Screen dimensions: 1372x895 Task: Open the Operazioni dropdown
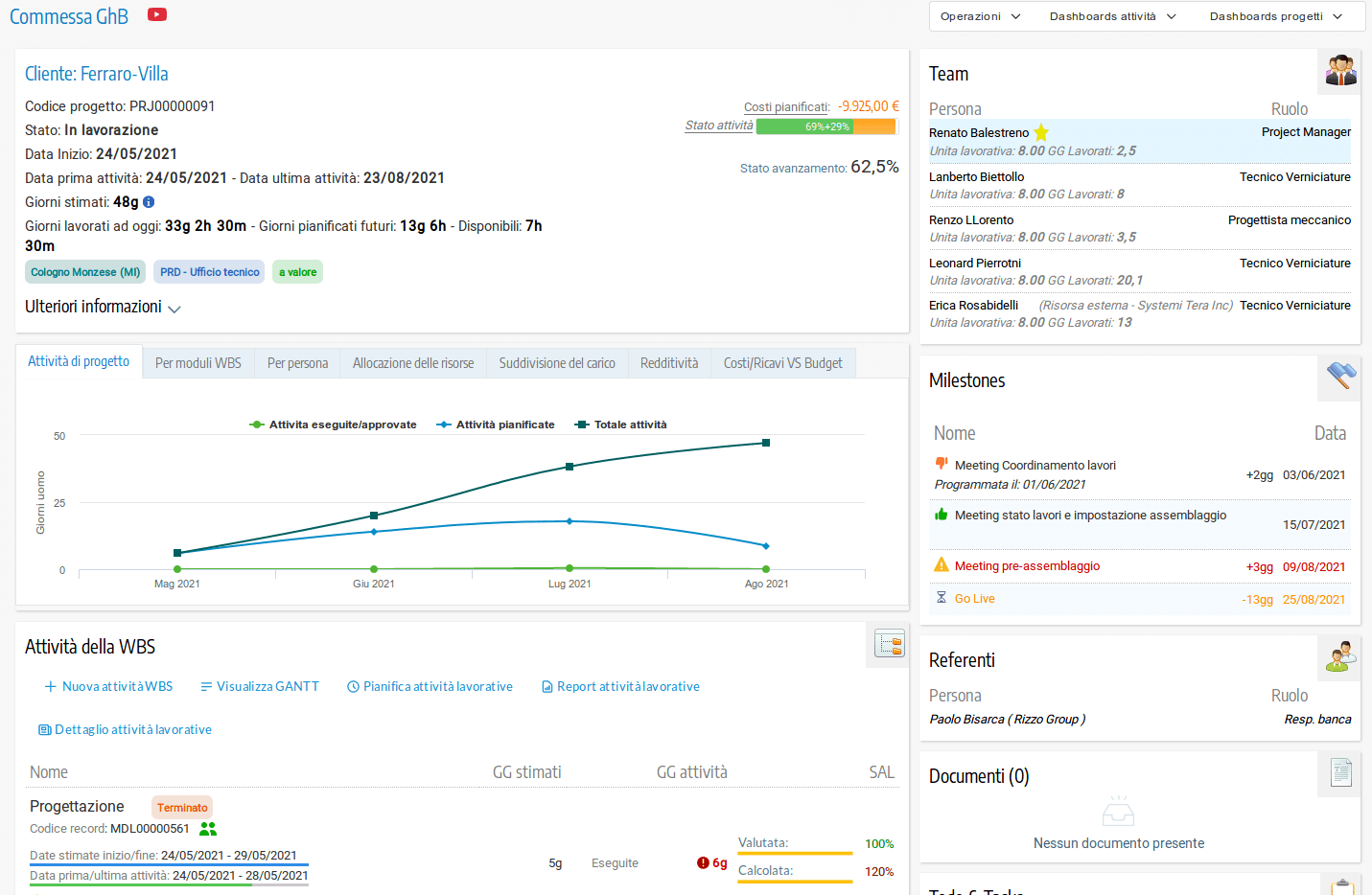[980, 16]
